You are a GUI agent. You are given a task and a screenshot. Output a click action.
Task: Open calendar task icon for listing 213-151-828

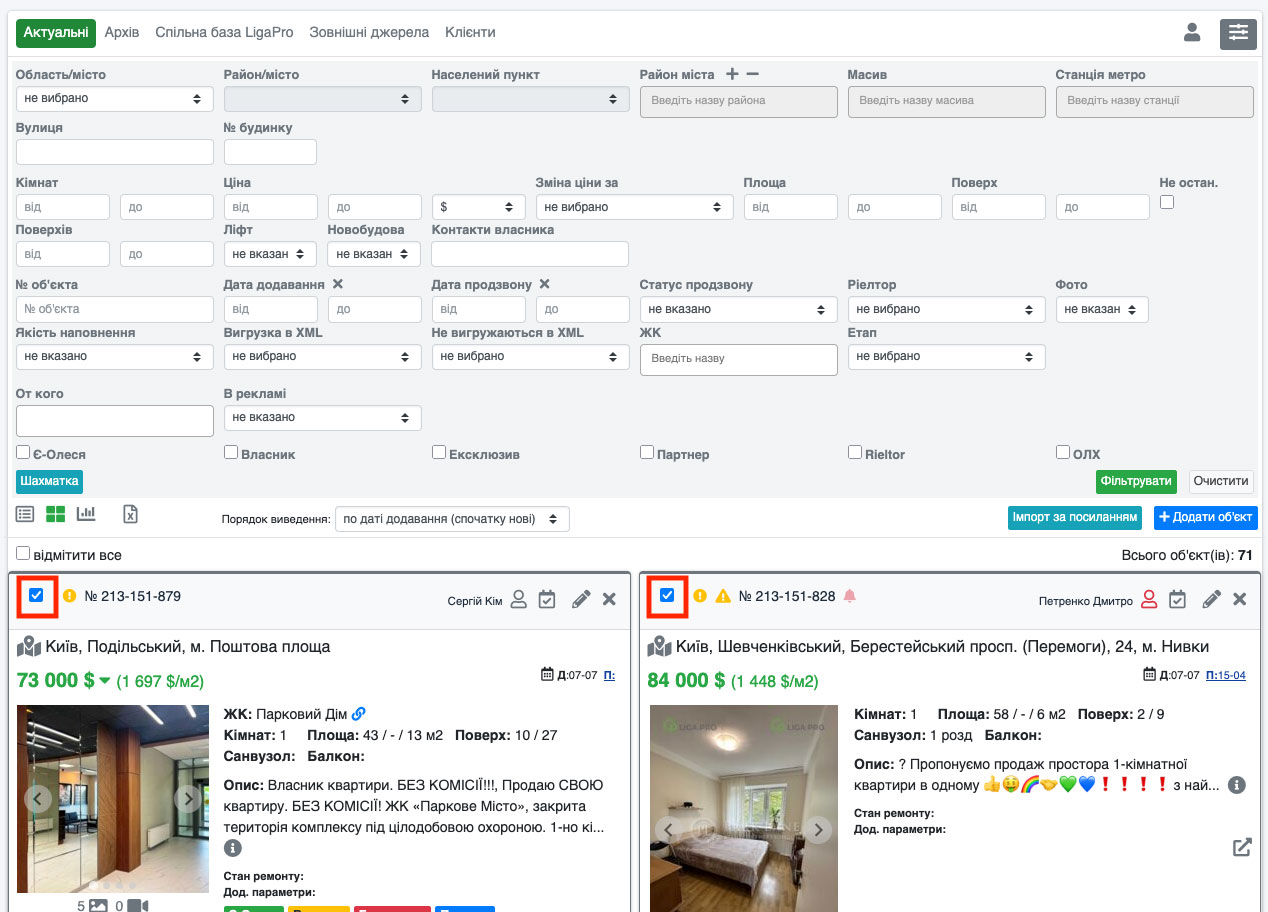tap(1177, 600)
